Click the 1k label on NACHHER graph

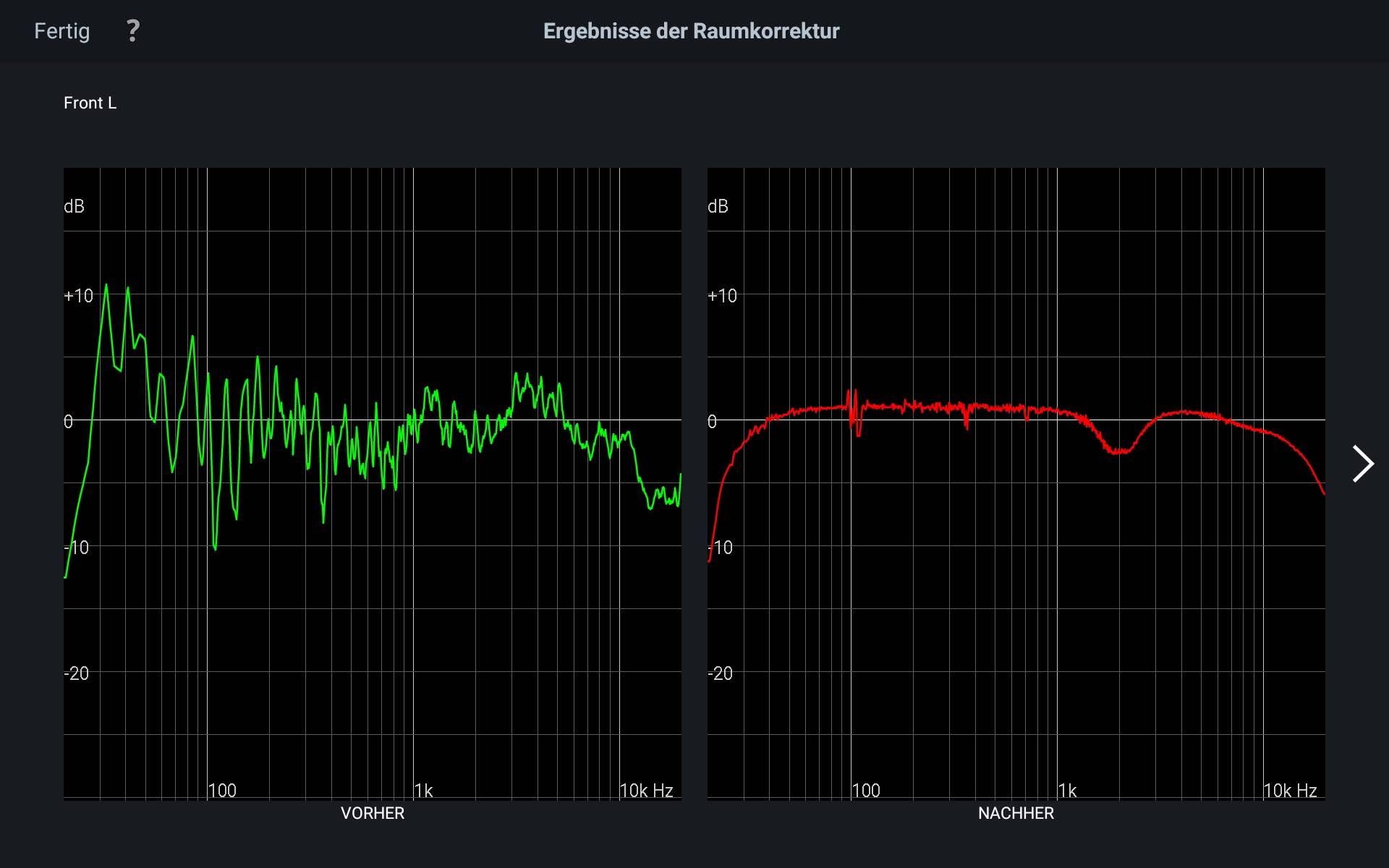(1067, 791)
